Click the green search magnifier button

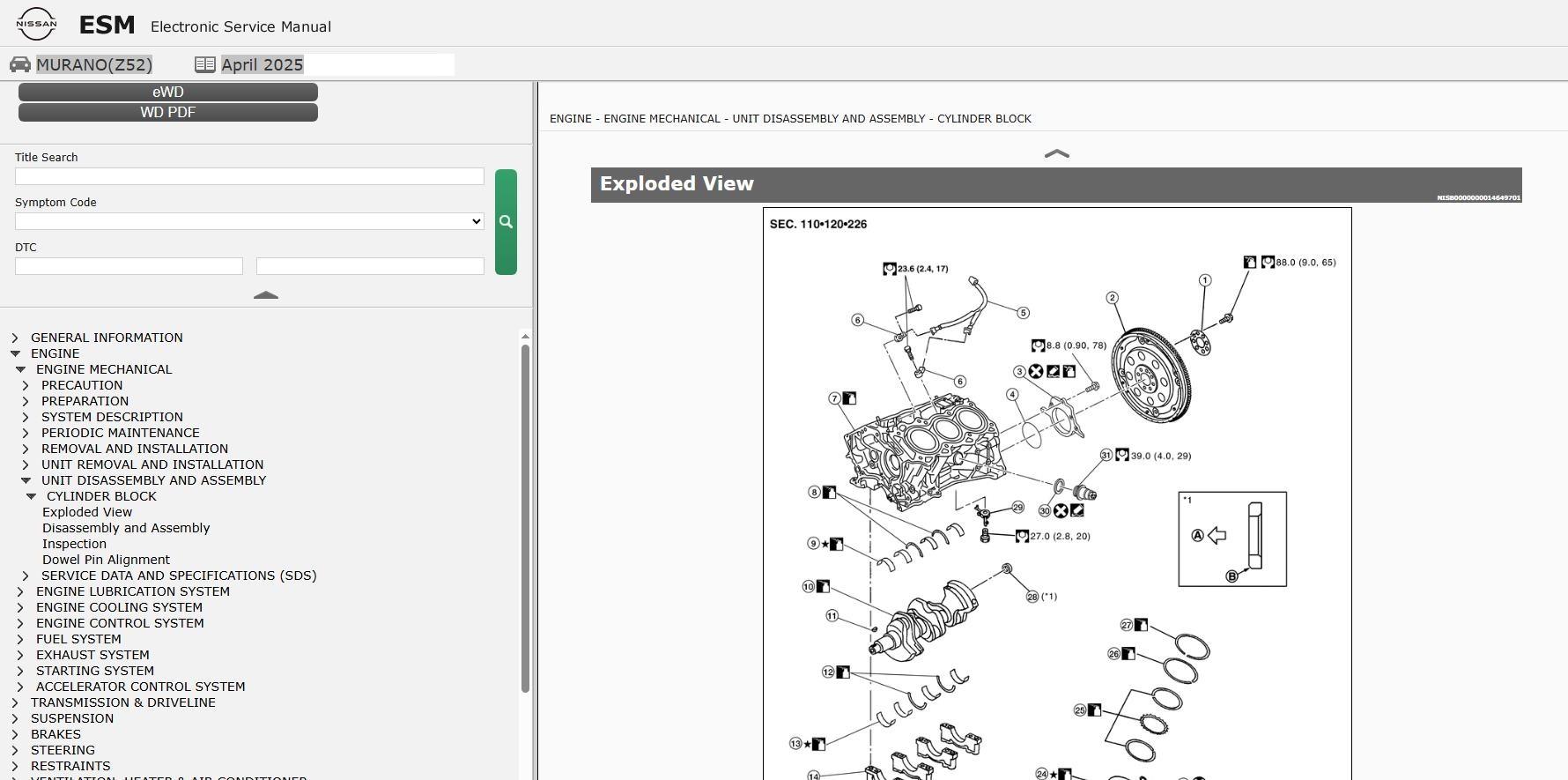(x=506, y=222)
